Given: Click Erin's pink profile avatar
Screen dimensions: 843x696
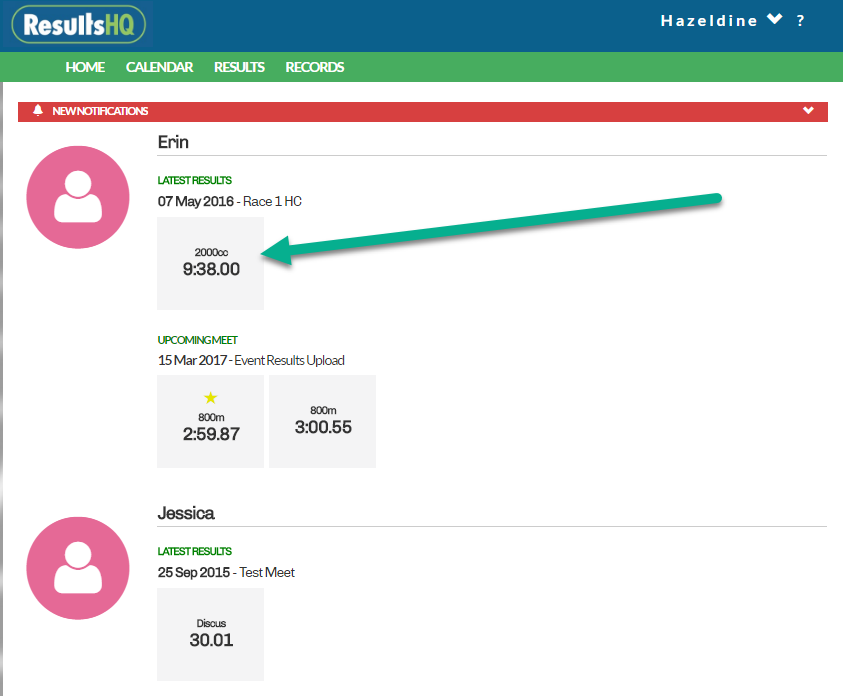Looking at the screenshot, I should click(x=78, y=197).
